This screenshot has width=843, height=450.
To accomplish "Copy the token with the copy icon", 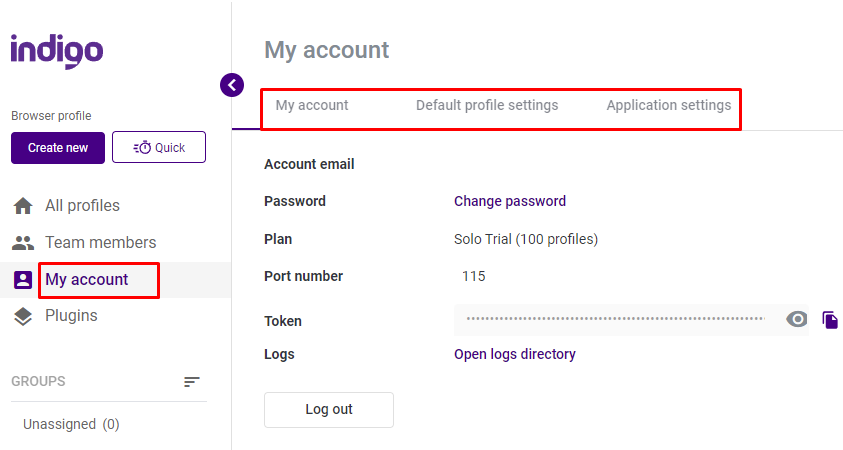I will [830, 319].
